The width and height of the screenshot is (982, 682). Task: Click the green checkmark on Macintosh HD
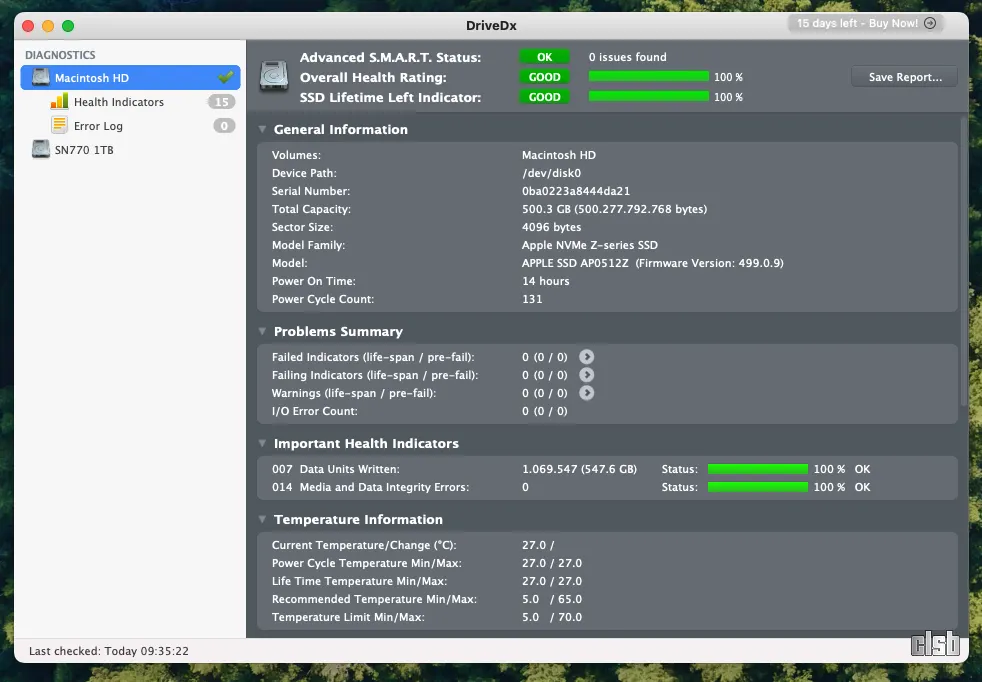(226, 78)
